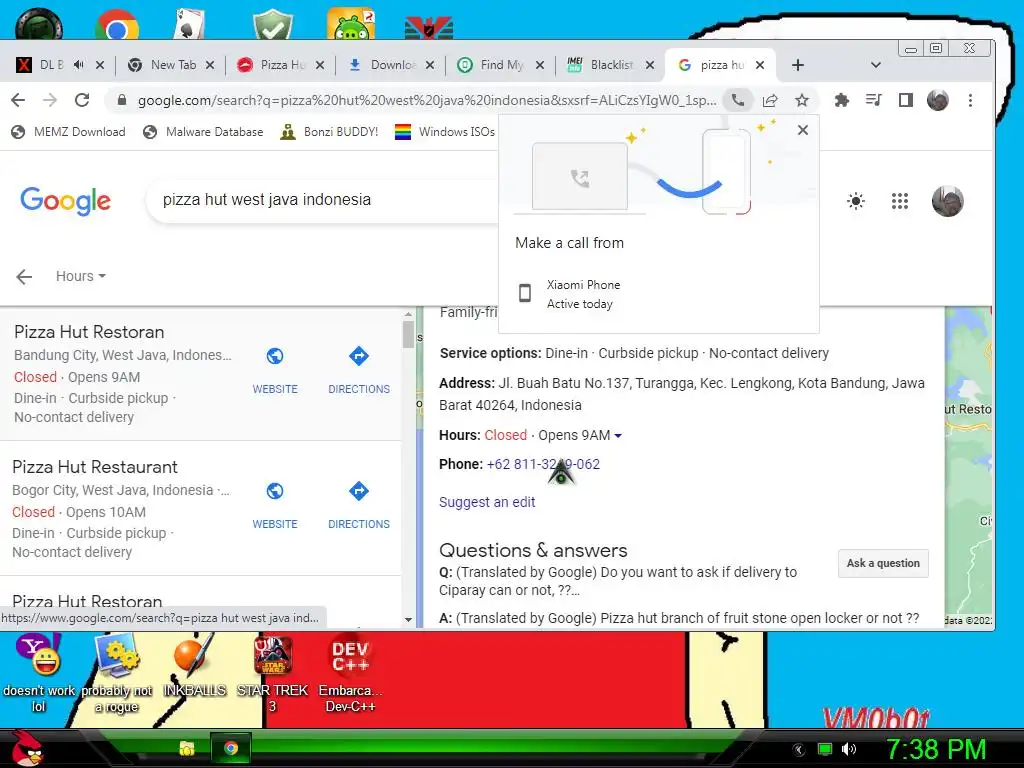The image size is (1024, 768).
Task: Switch to the Pizza Hu tab
Action: click(282, 65)
